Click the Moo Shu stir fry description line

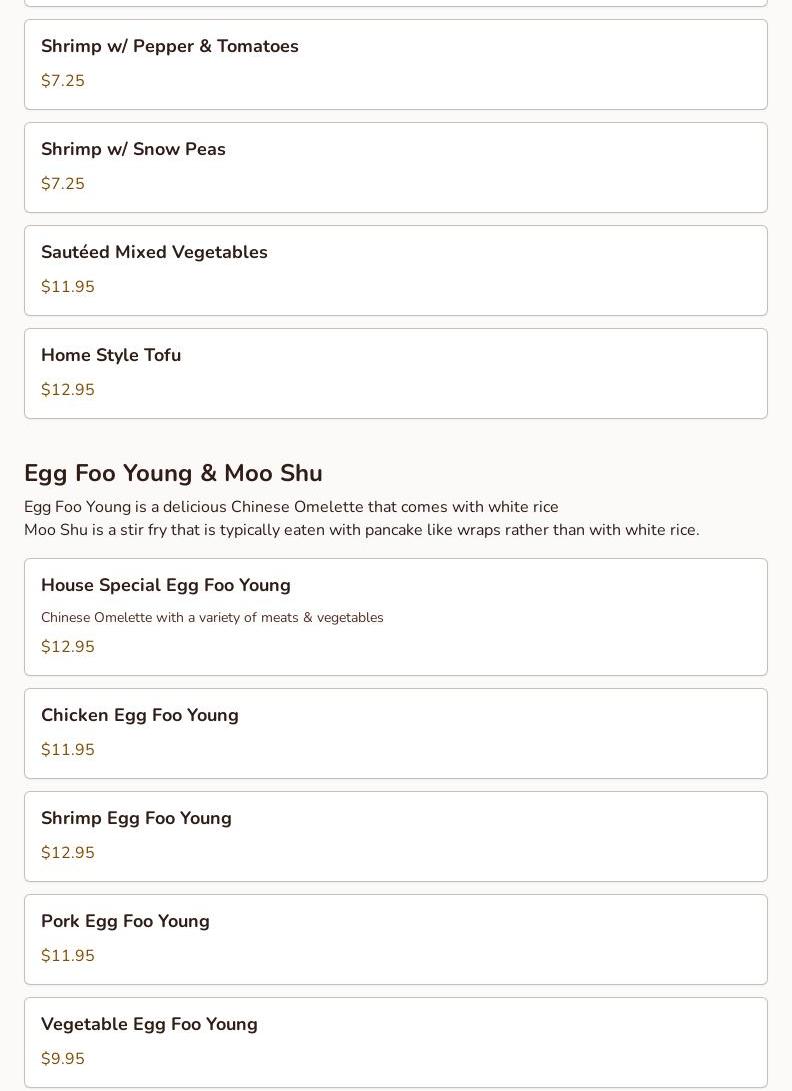coord(361,530)
